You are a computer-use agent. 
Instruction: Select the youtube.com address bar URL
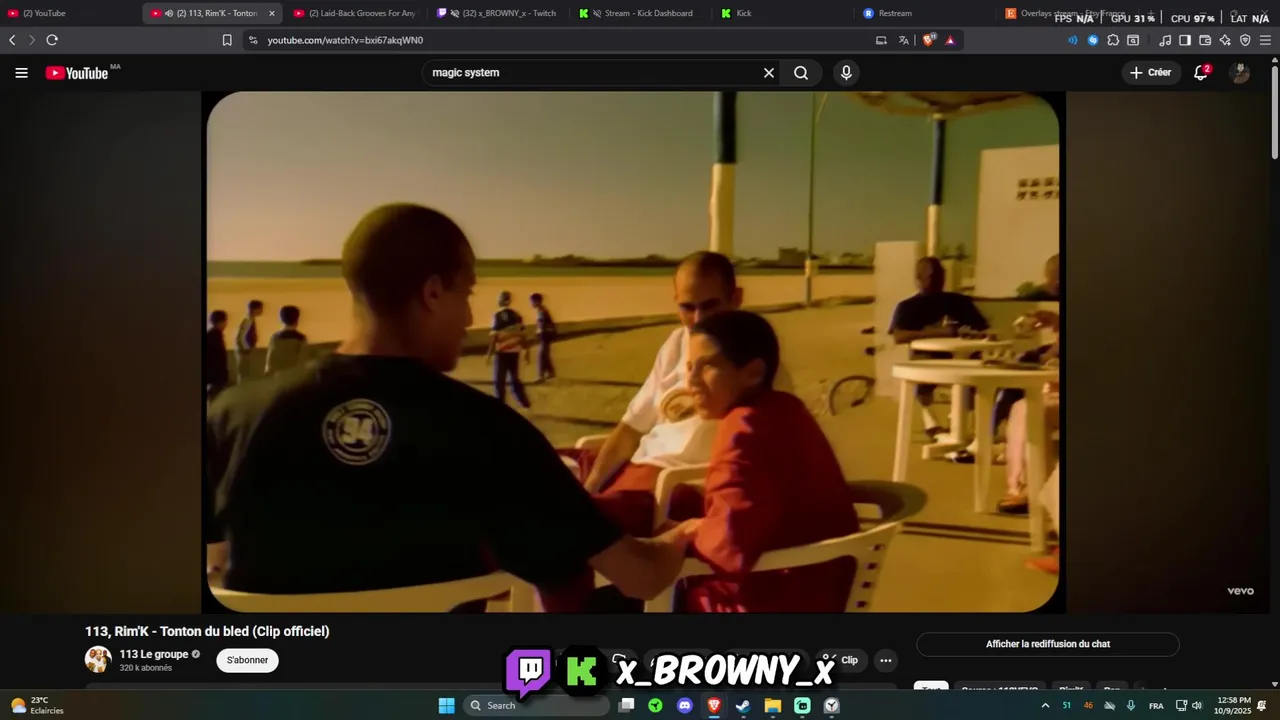345,40
